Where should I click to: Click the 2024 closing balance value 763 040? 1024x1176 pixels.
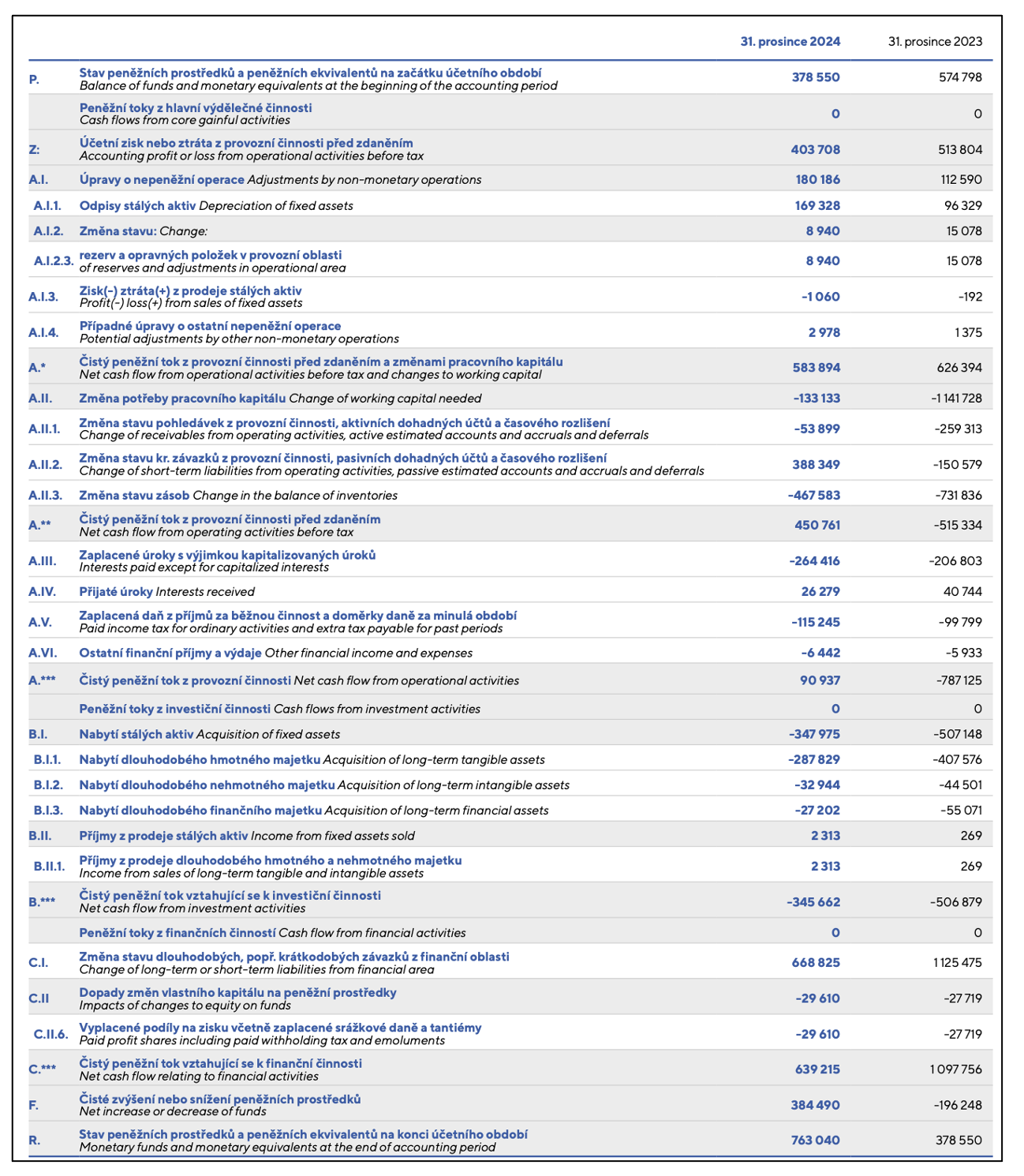[x=816, y=1140]
